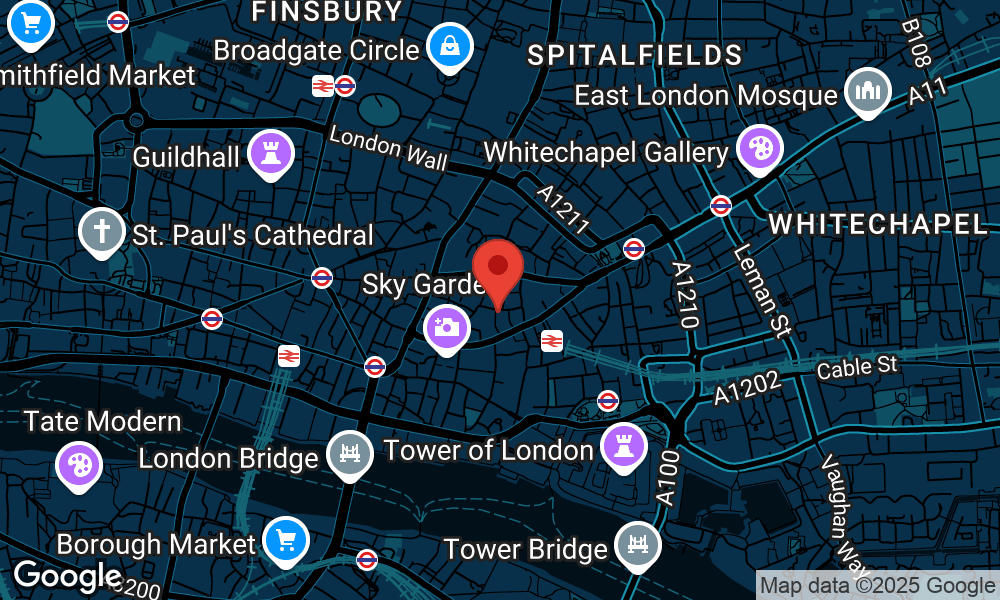Click the St. Paul's Cathedral cross icon
The width and height of the screenshot is (1000, 600).
(x=101, y=233)
